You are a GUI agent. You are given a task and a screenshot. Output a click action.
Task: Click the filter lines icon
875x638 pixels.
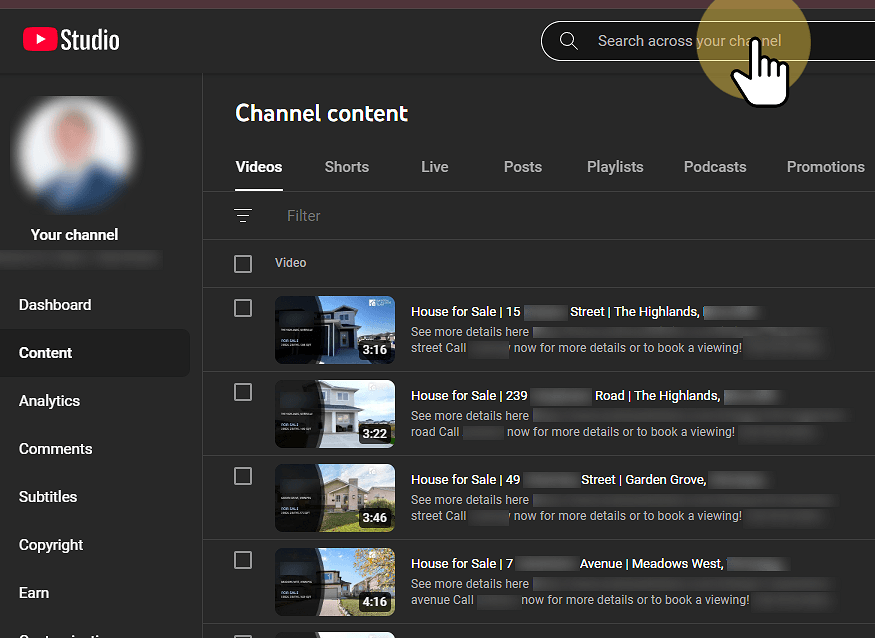pos(243,215)
